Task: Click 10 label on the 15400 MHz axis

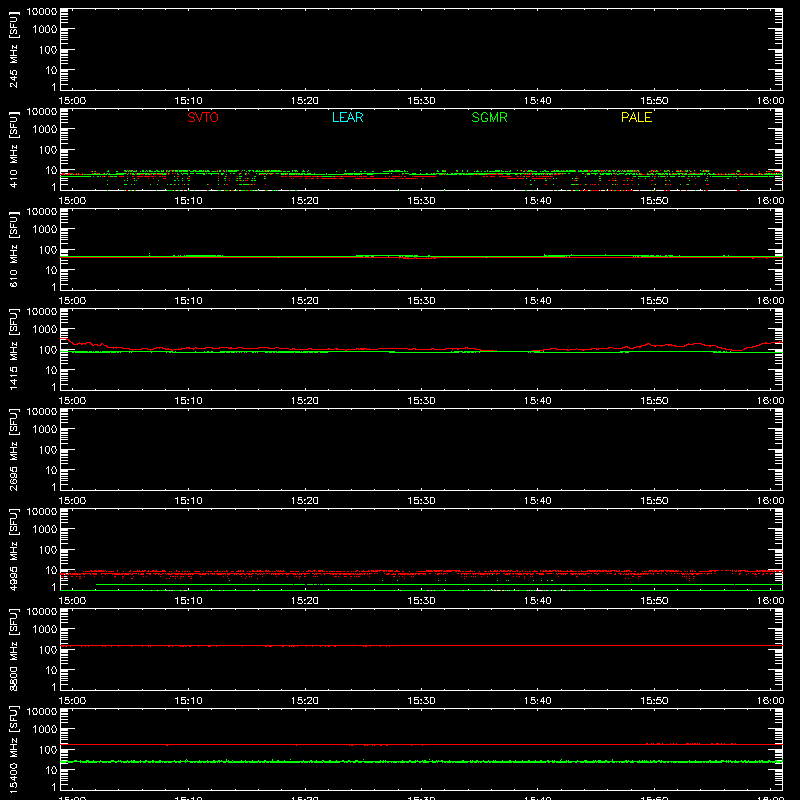Action: (52, 770)
